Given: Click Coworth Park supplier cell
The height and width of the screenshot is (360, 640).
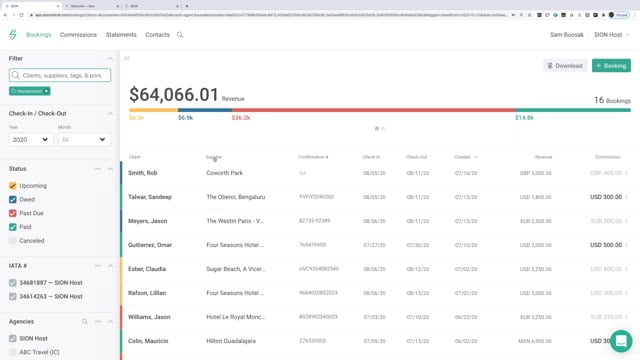Looking at the screenshot, I should [224, 173].
